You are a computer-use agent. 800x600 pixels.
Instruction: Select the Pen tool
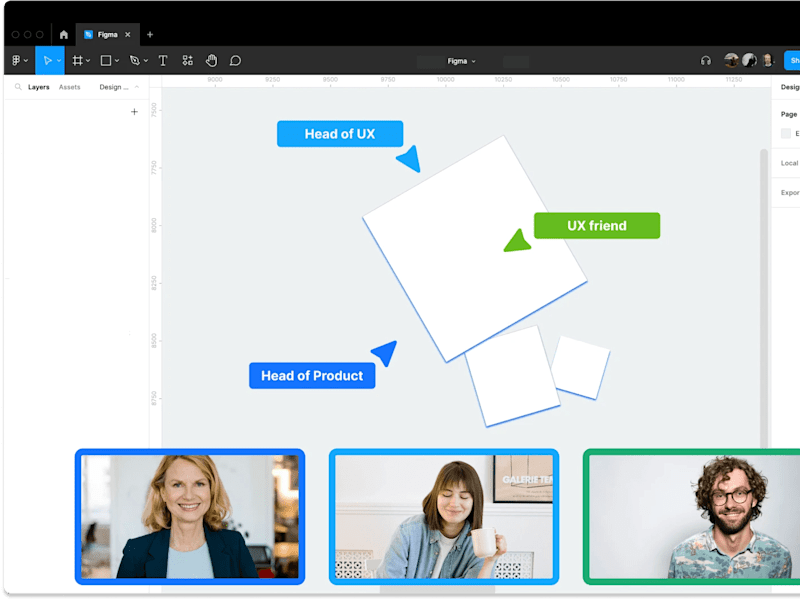[135, 61]
